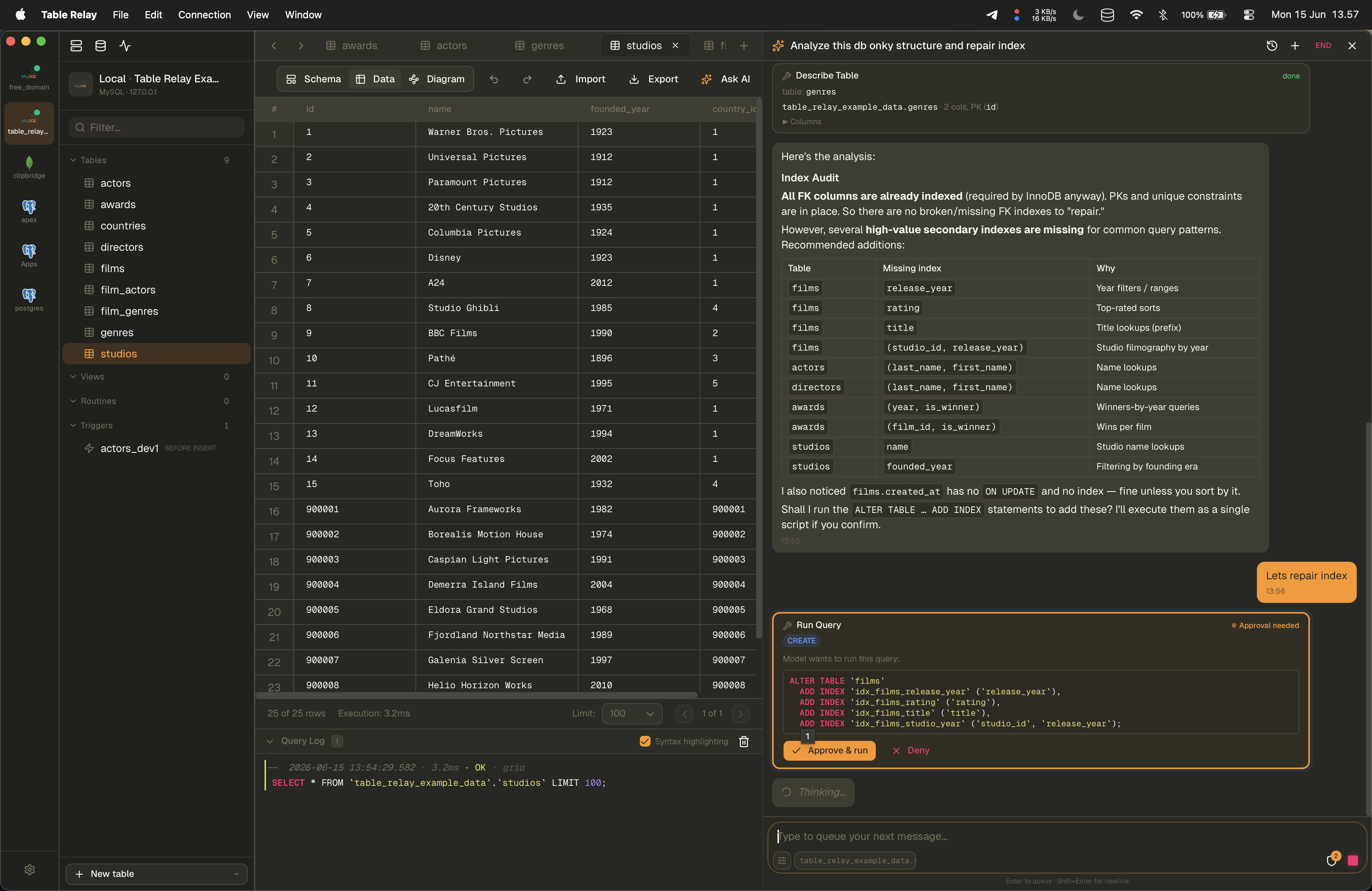Screen dimensions: 1372x891
Task: Open the Apps PostgreSQL connection
Action: (x=29, y=256)
